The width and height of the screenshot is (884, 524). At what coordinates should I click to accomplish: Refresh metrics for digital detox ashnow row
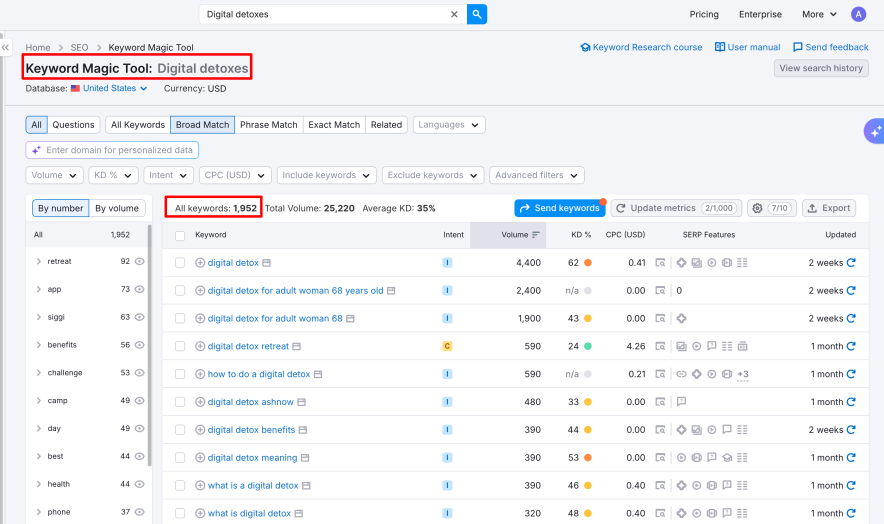point(851,402)
